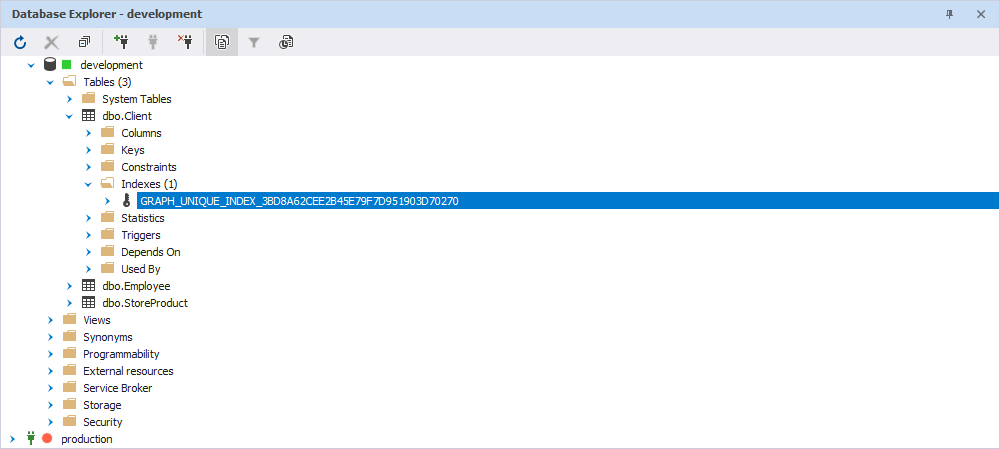Collapse the Tables (3) node
Screen dimensions: 1000x449
point(50,82)
